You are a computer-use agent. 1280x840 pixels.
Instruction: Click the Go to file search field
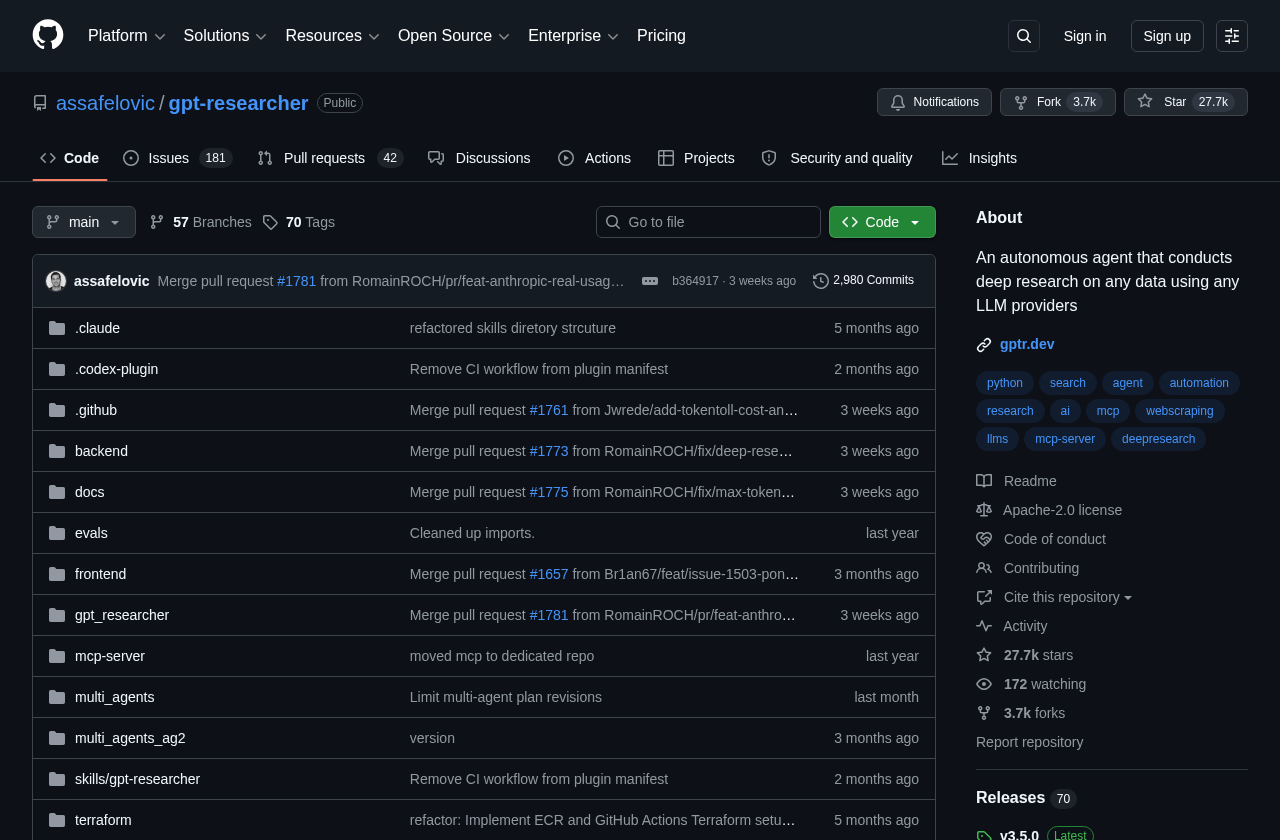point(708,222)
